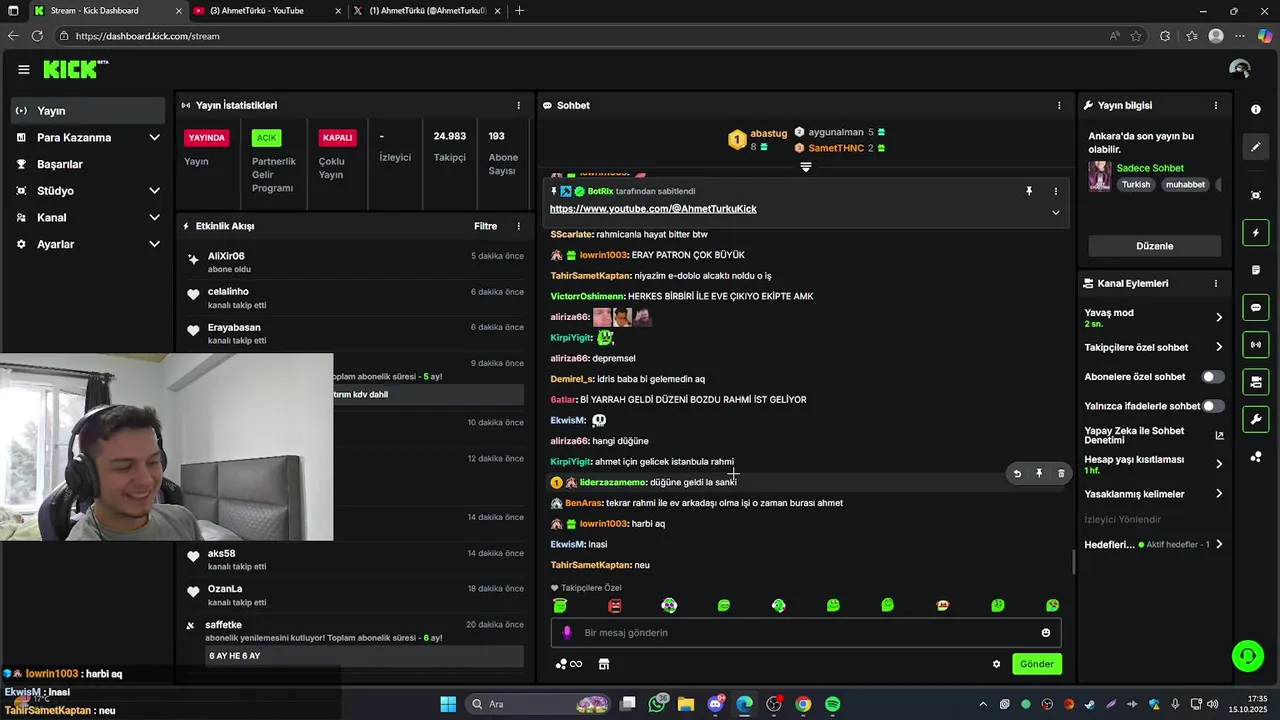This screenshot has height=720, width=1280.
Task: Open the emoji picker in message box
Action: (x=1046, y=633)
